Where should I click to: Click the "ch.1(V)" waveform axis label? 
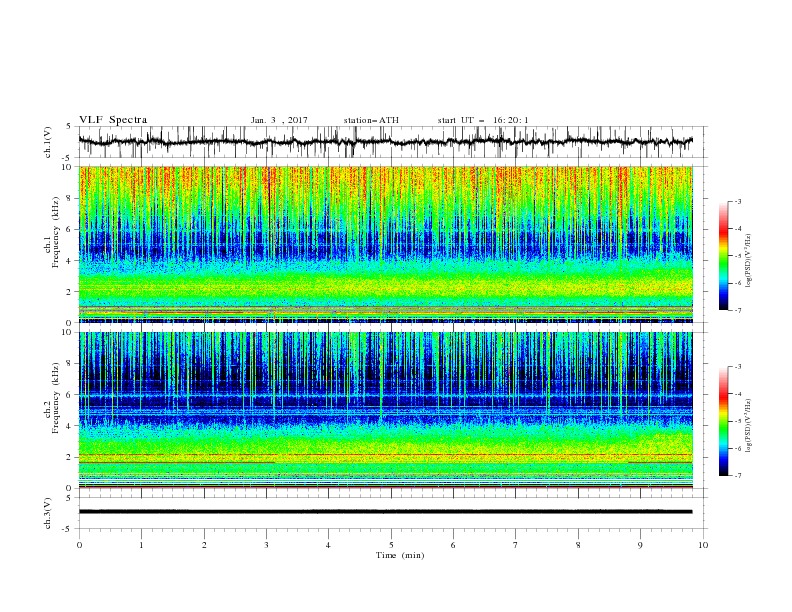pyautogui.click(x=48, y=142)
